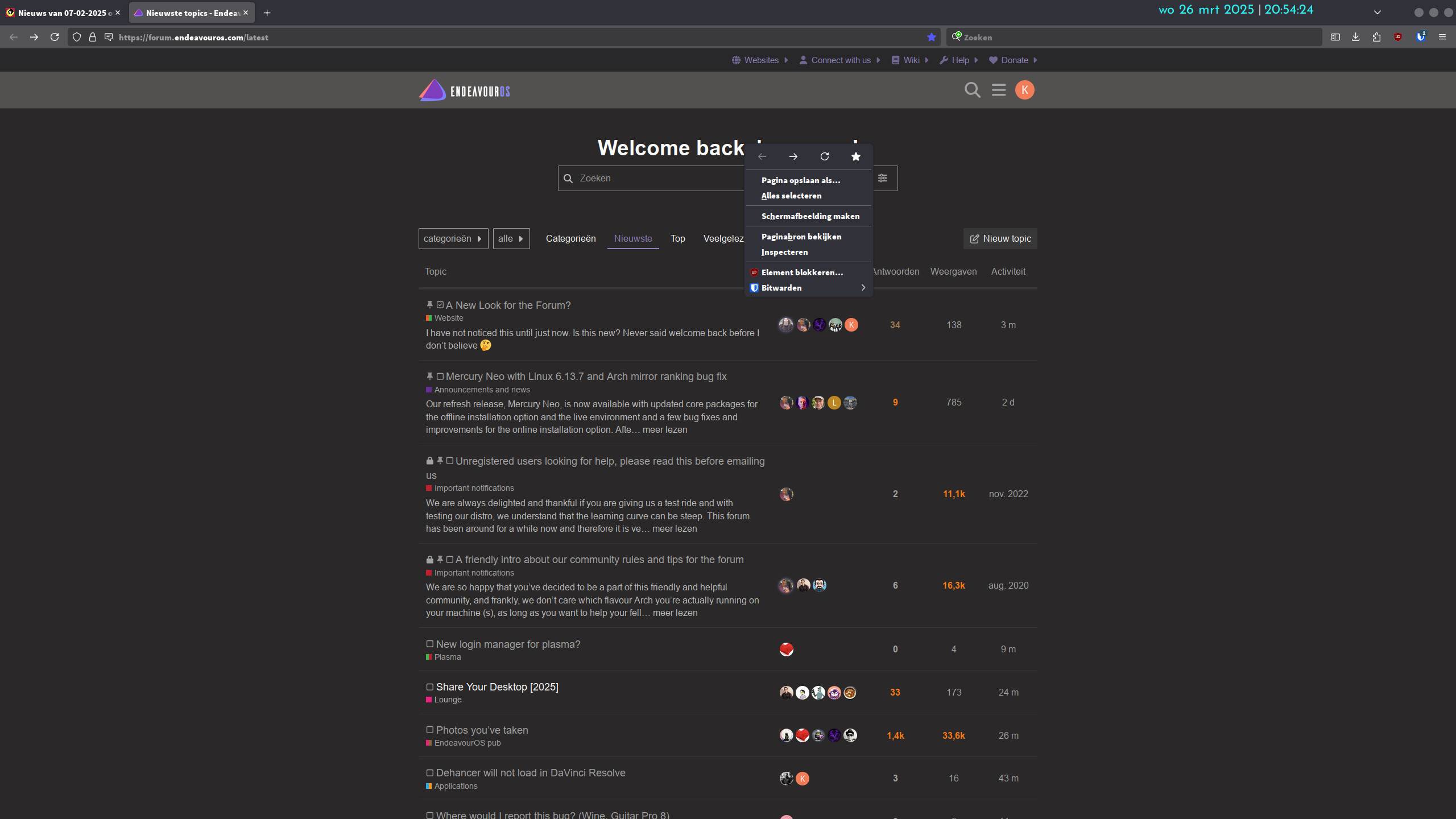The width and height of the screenshot is (1456, 819).
Task: Choose Paginabron bekijken menu entry
Action: point(809,237)
